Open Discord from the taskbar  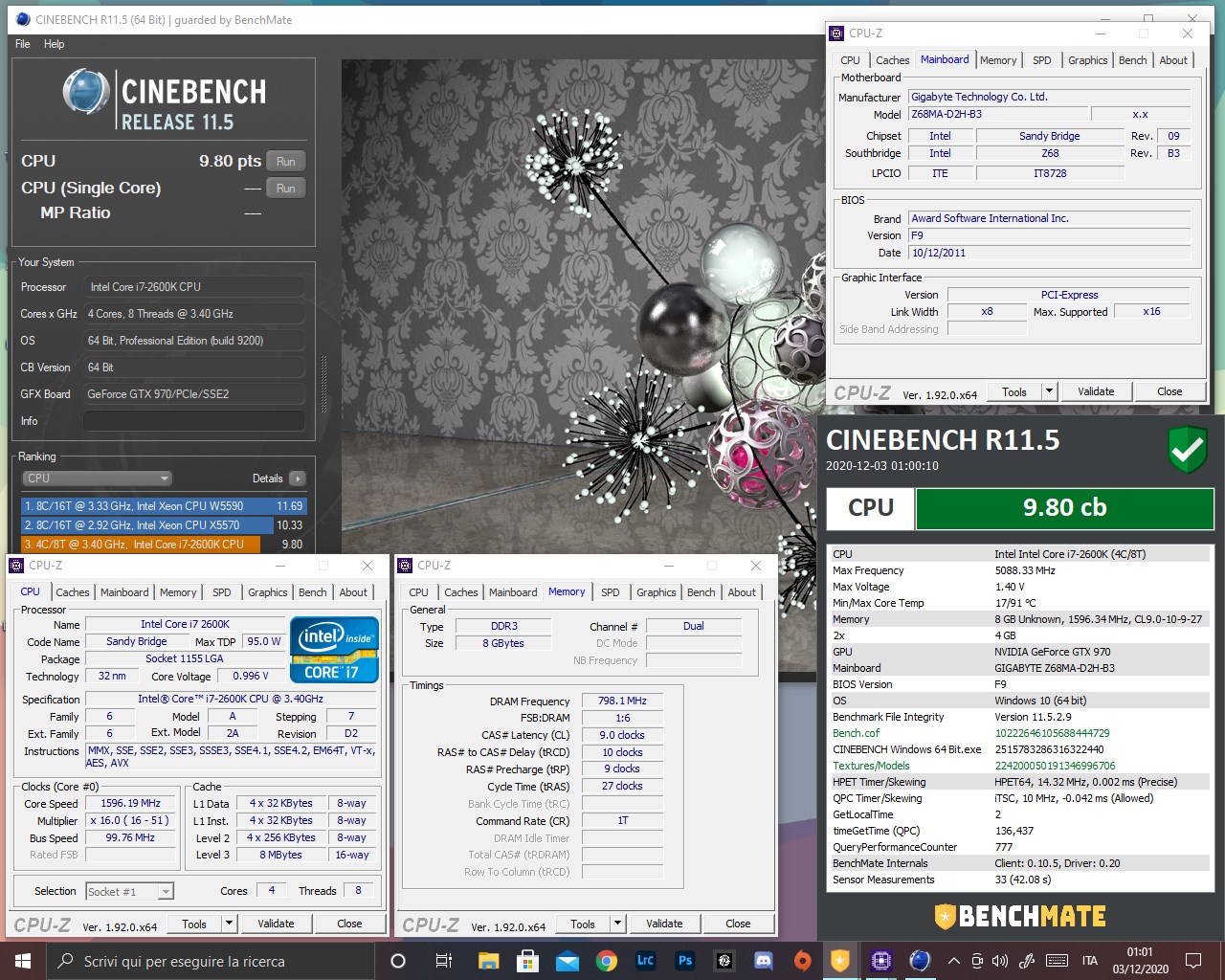[764, 961]
